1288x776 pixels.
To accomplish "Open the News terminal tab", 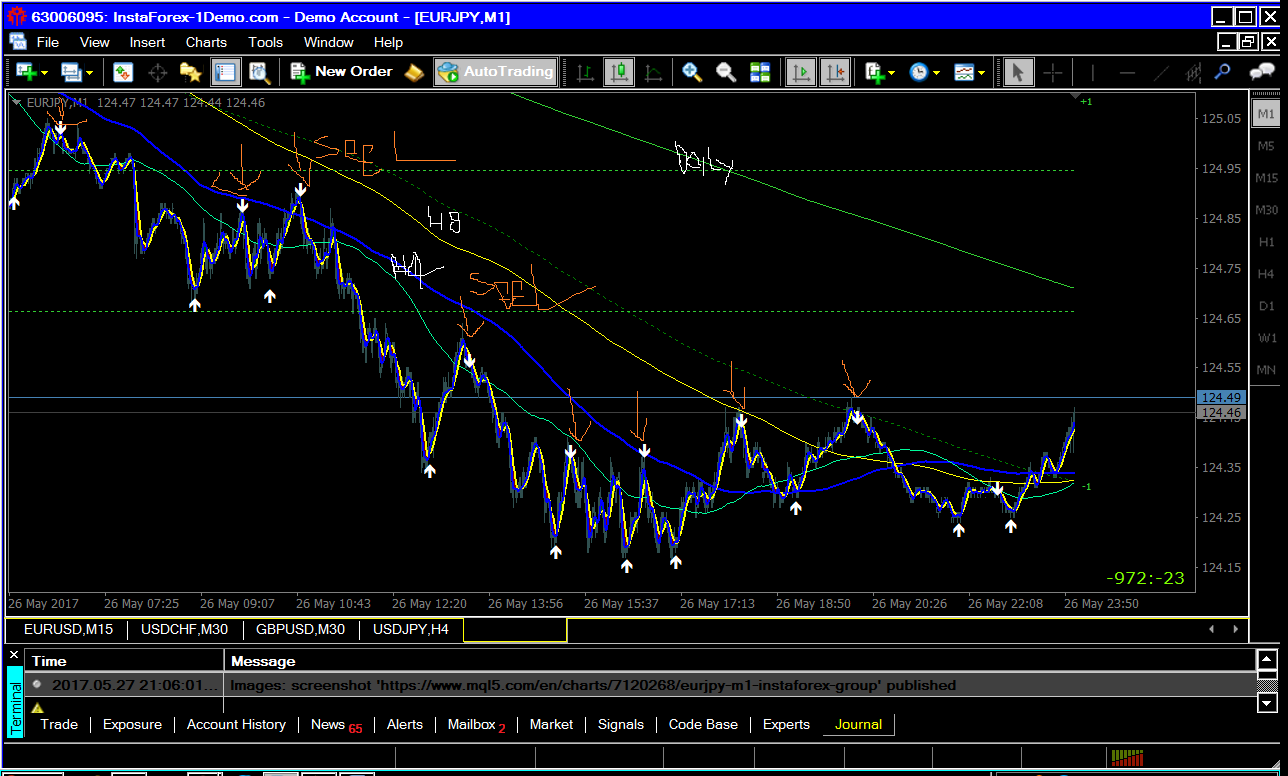I will point(336,725).
